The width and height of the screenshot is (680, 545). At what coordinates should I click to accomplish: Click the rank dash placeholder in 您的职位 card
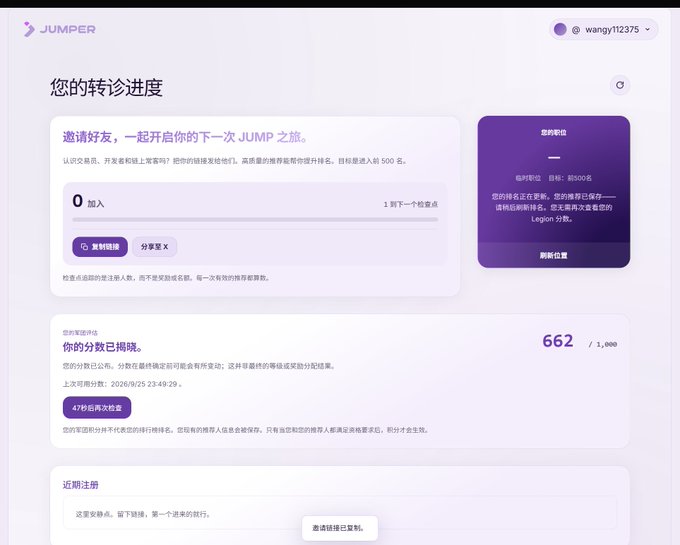coord(554,157)
